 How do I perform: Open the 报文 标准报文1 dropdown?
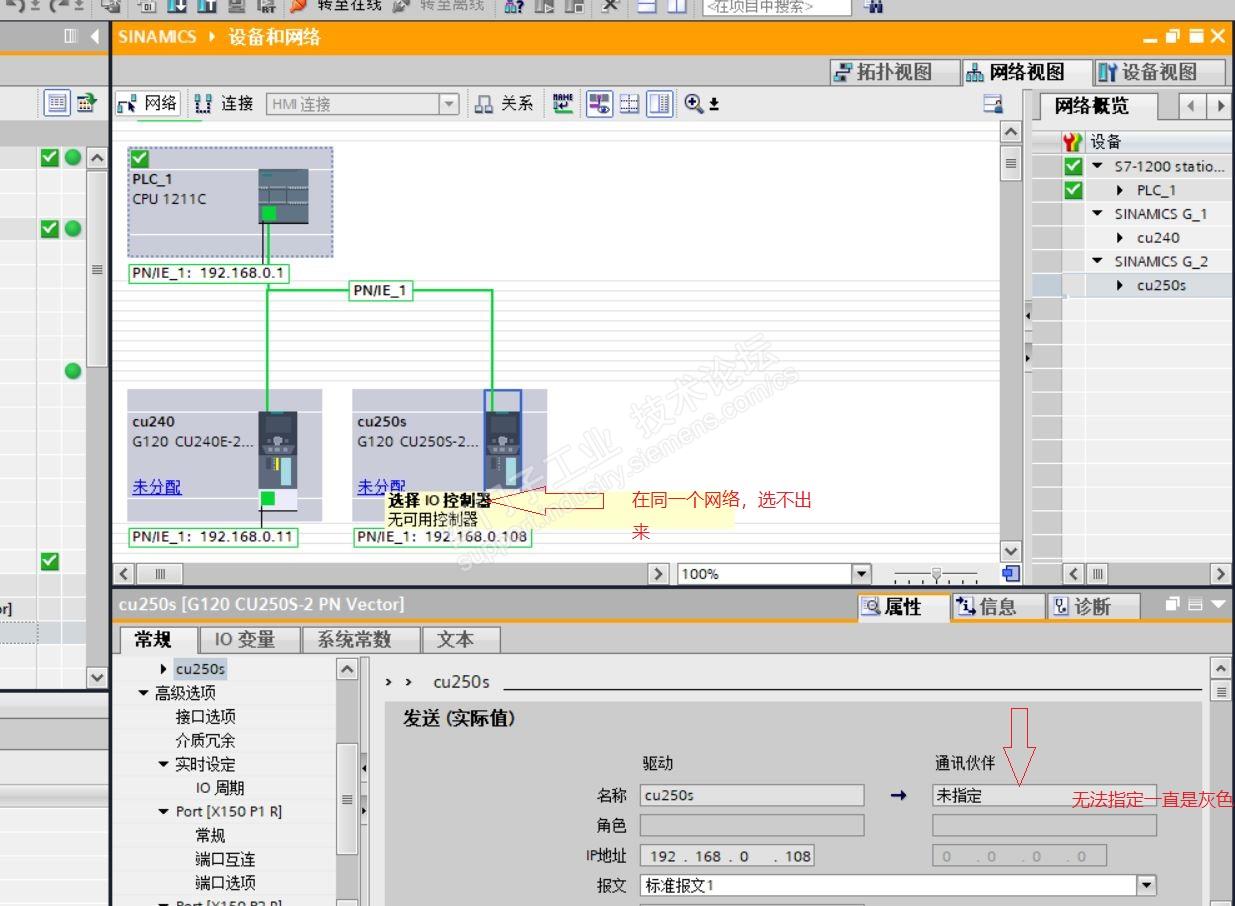pyautogui.click(x=1146, y=885)
